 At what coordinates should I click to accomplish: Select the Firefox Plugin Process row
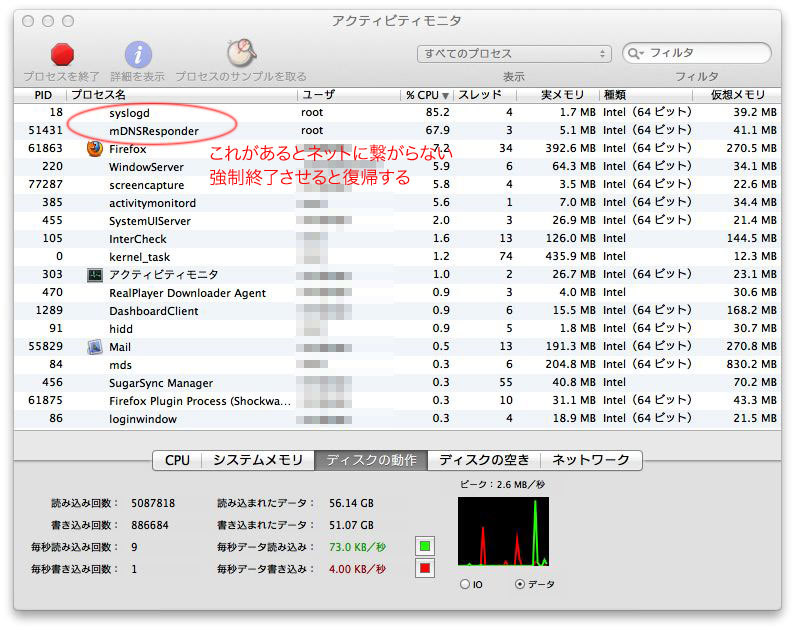[398, 400]
